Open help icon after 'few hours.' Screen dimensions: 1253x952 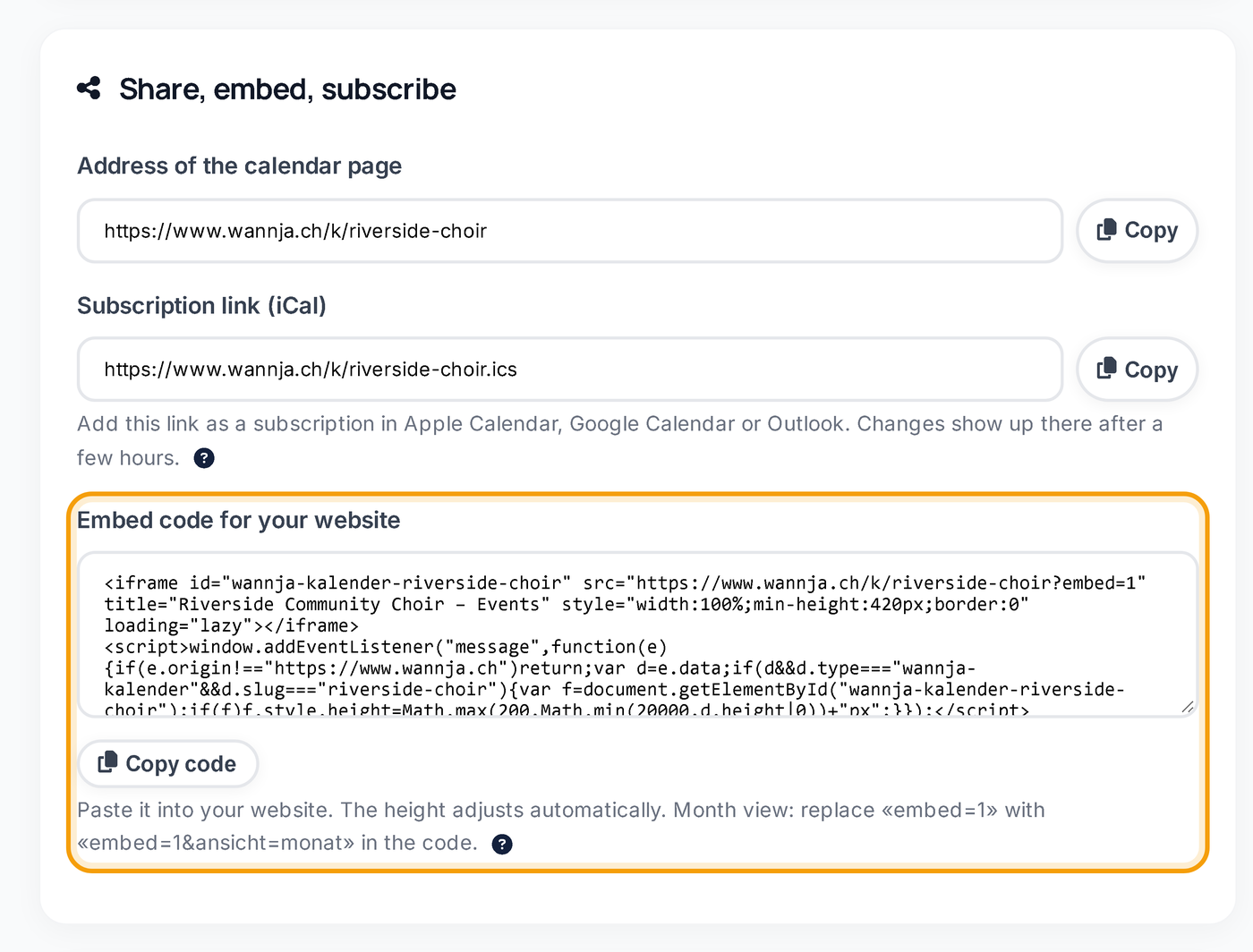click(x=204, y=458)
